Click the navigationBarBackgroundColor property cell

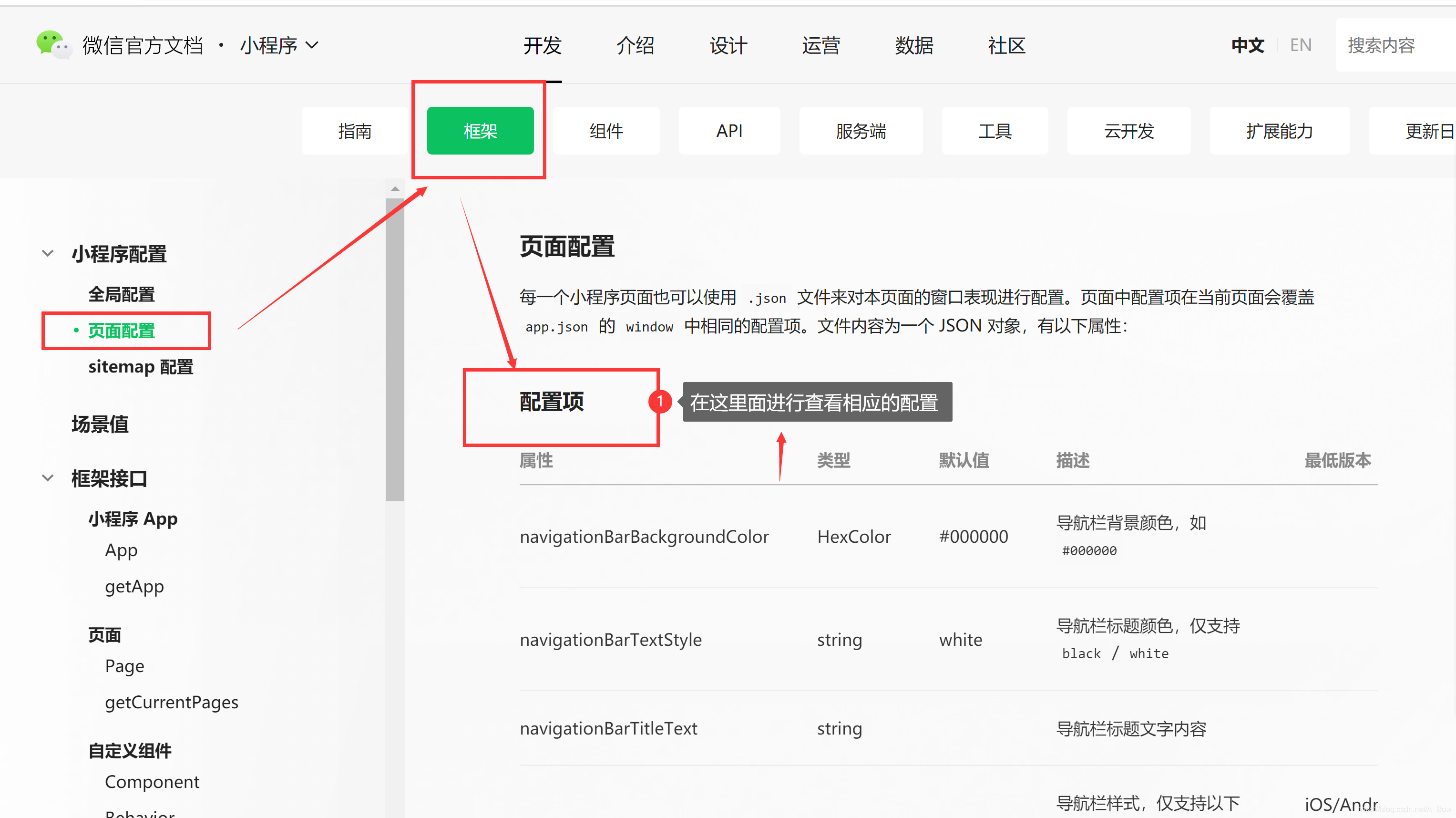pos(645,537)
